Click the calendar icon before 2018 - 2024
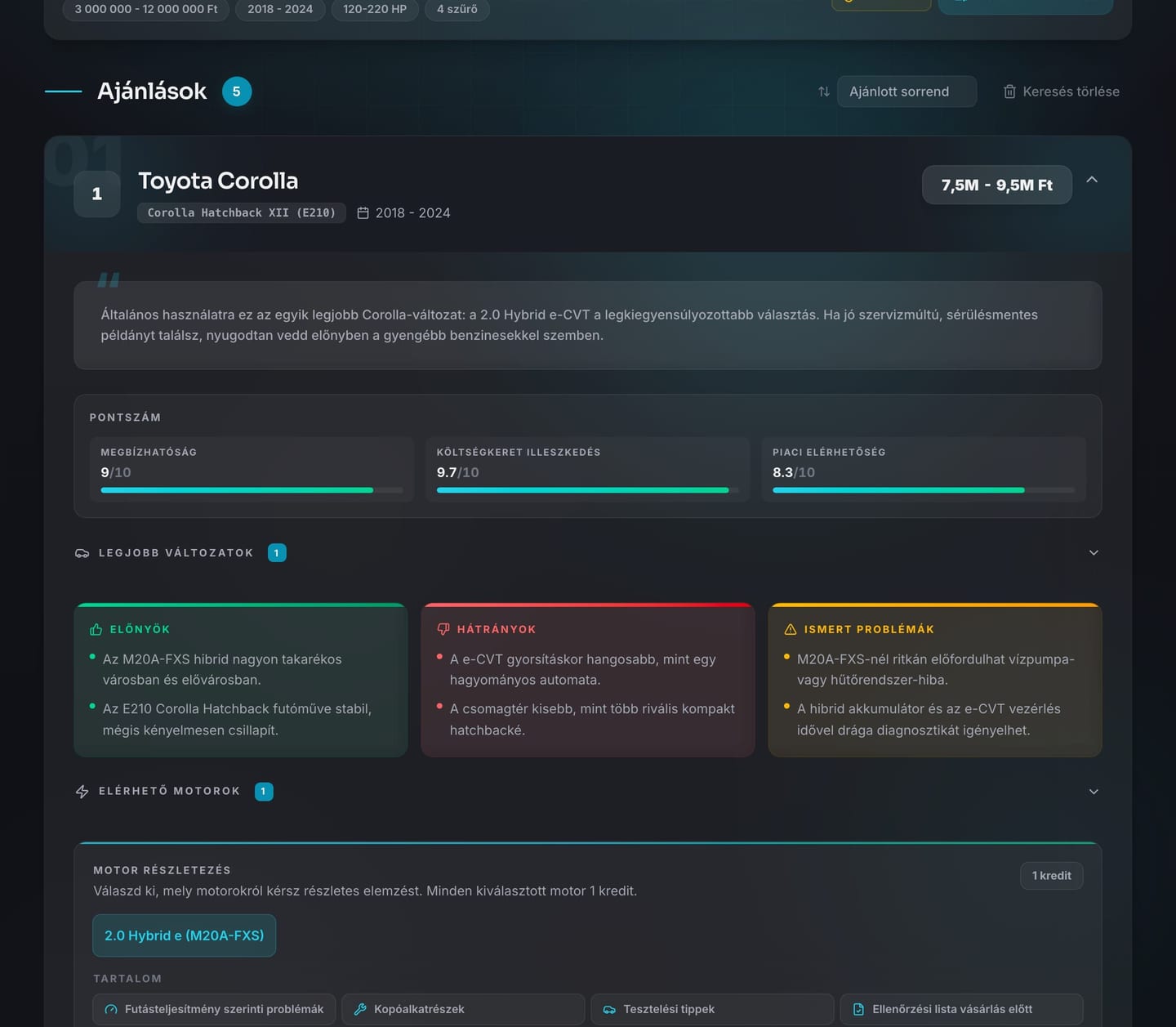1176x1027 pixels. coord(363,212)
